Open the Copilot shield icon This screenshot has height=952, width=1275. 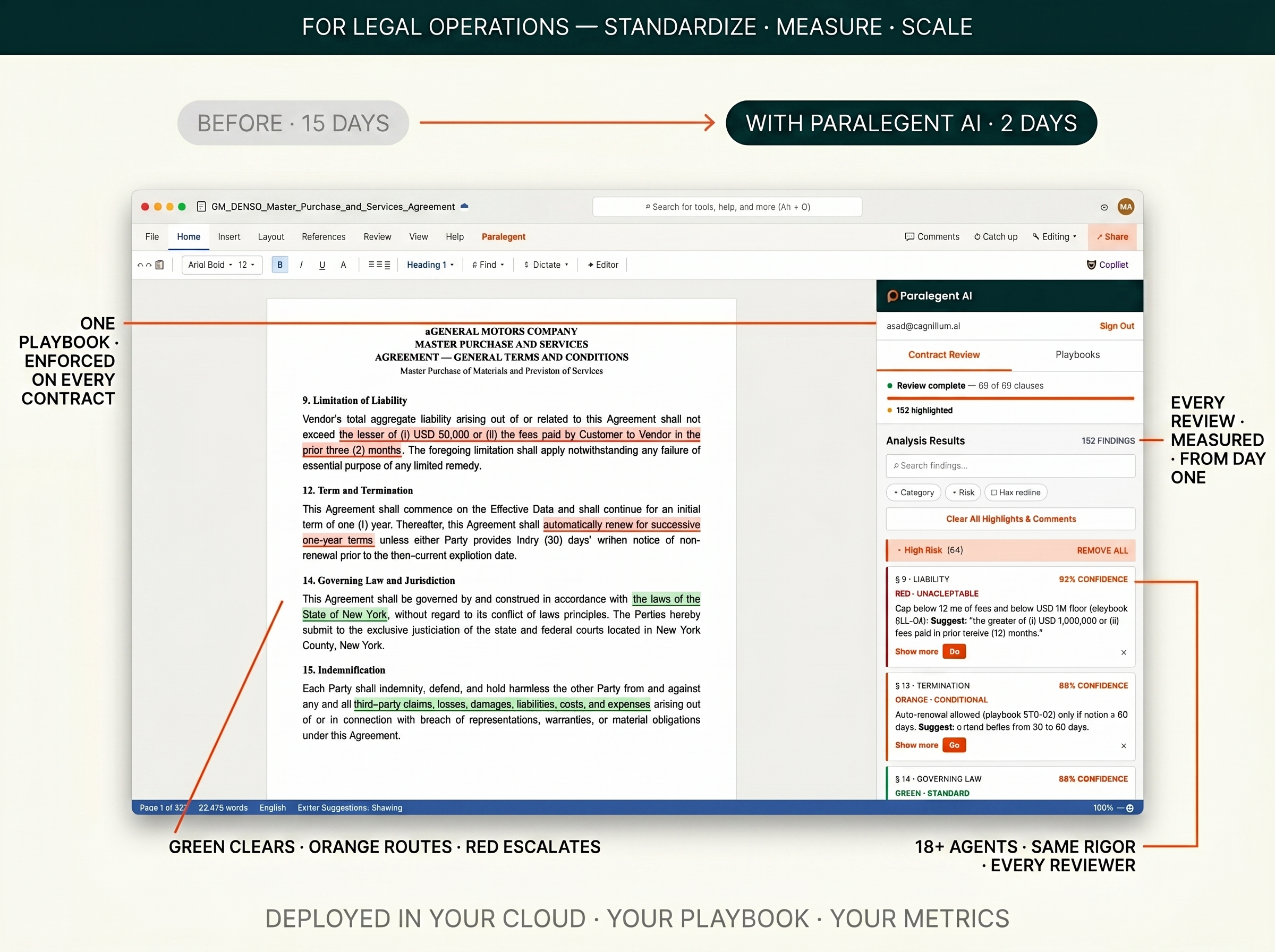click(1091, 265)
